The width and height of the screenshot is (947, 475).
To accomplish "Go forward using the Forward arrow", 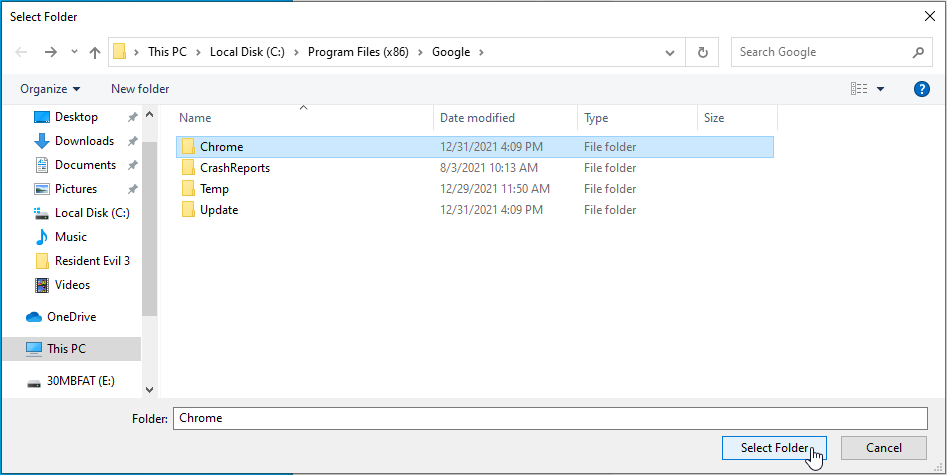I will click(51, 52).
